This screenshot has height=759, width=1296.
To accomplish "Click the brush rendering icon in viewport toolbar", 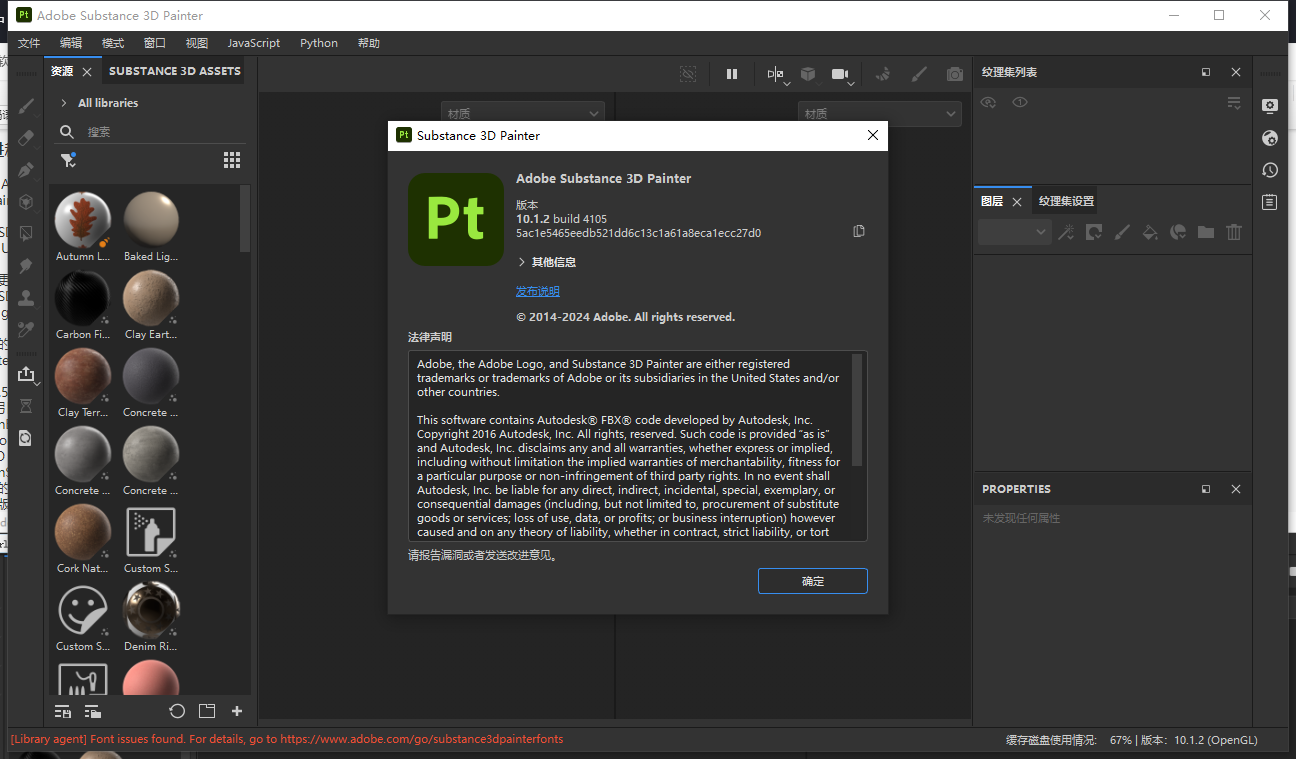I will point(920,74).
